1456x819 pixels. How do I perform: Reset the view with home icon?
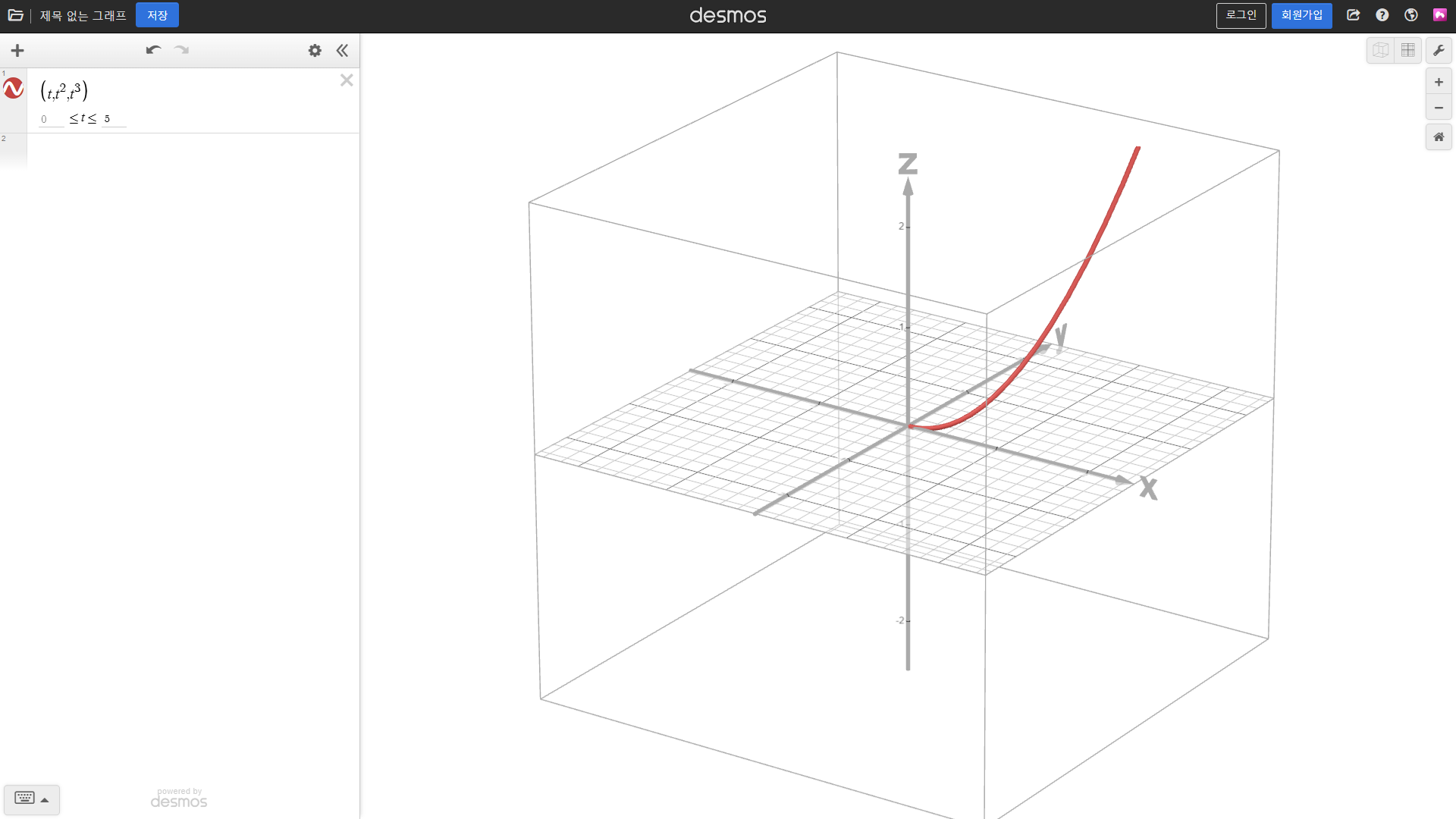1439,137
